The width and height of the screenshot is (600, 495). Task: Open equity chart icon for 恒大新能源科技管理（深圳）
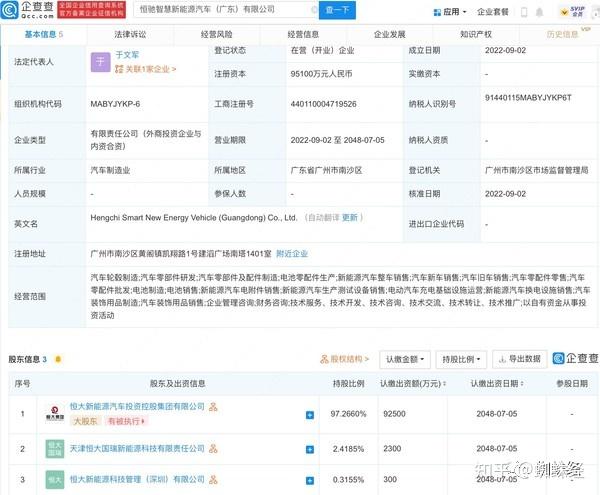213,479
